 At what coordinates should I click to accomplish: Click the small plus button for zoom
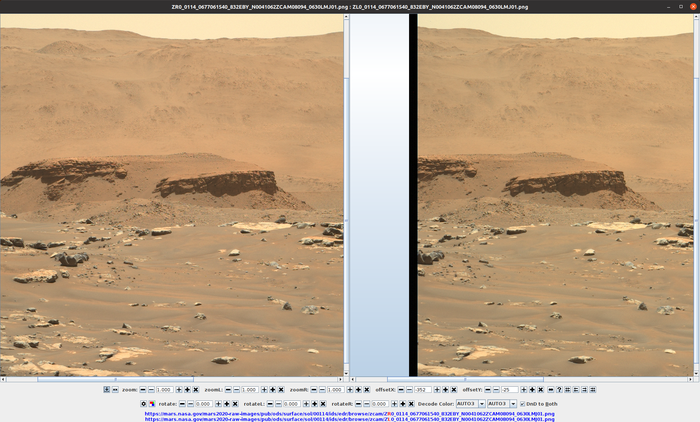point(179,390)
